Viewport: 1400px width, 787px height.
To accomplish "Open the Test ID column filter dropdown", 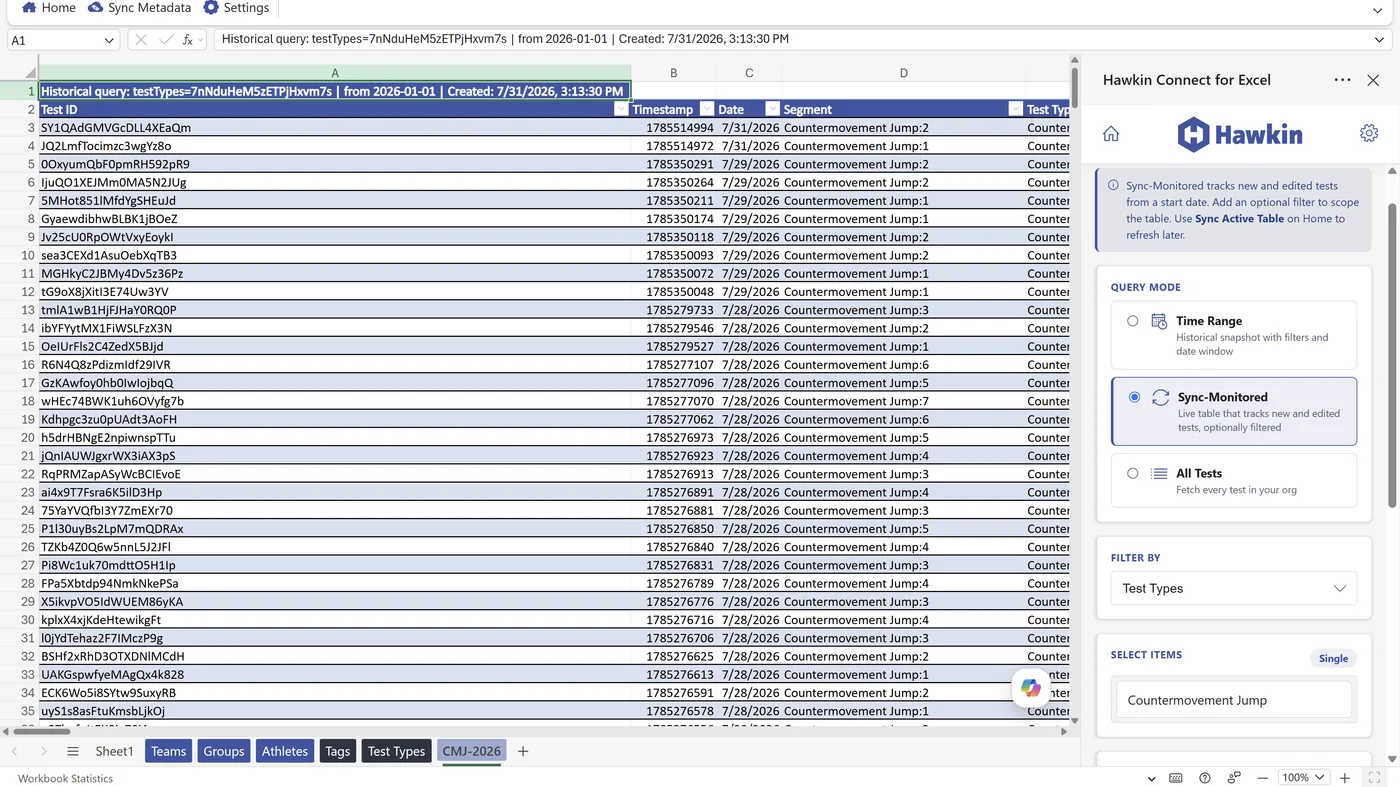I will click(x=621, y=110).
